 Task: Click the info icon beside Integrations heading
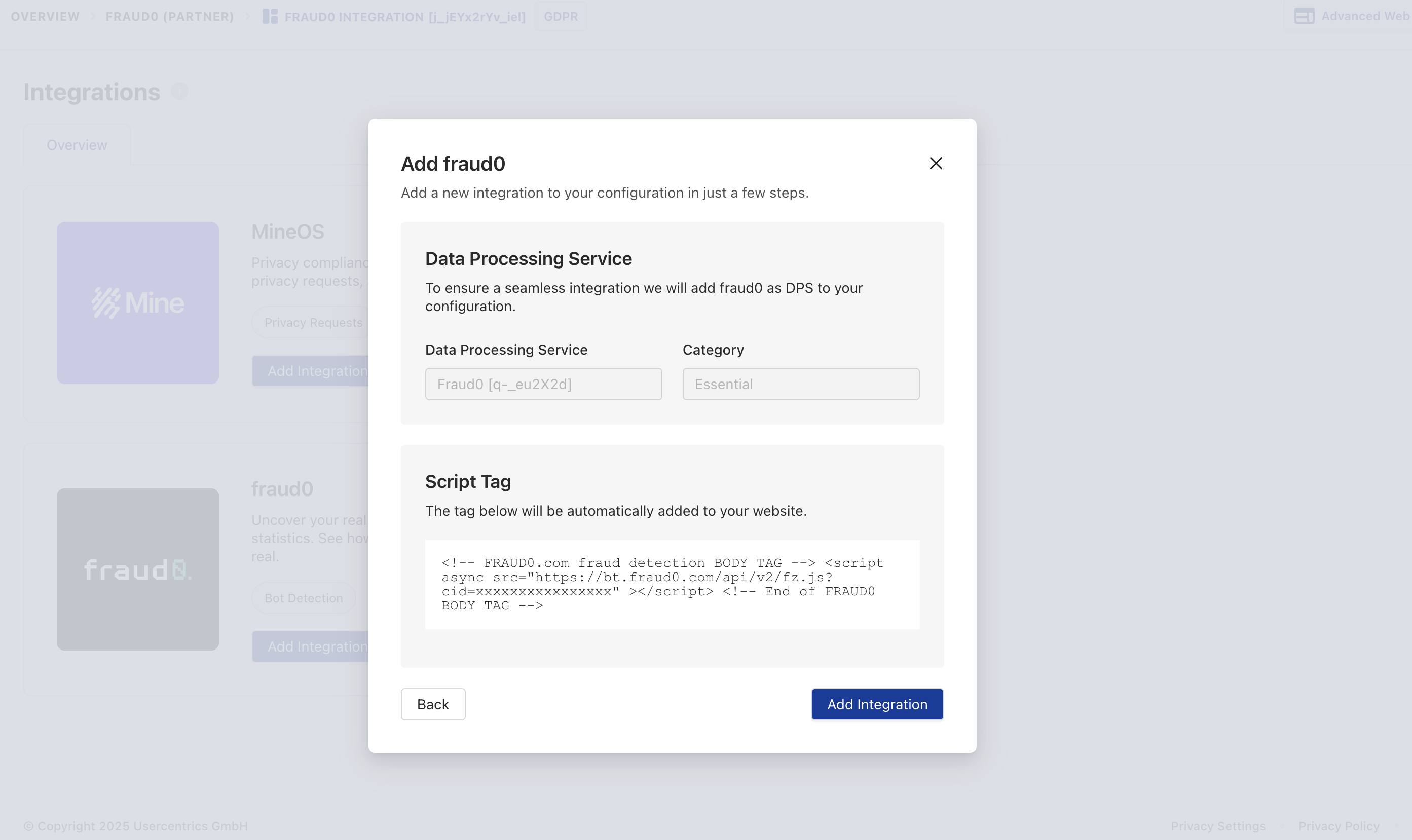(x=179, y=91)
